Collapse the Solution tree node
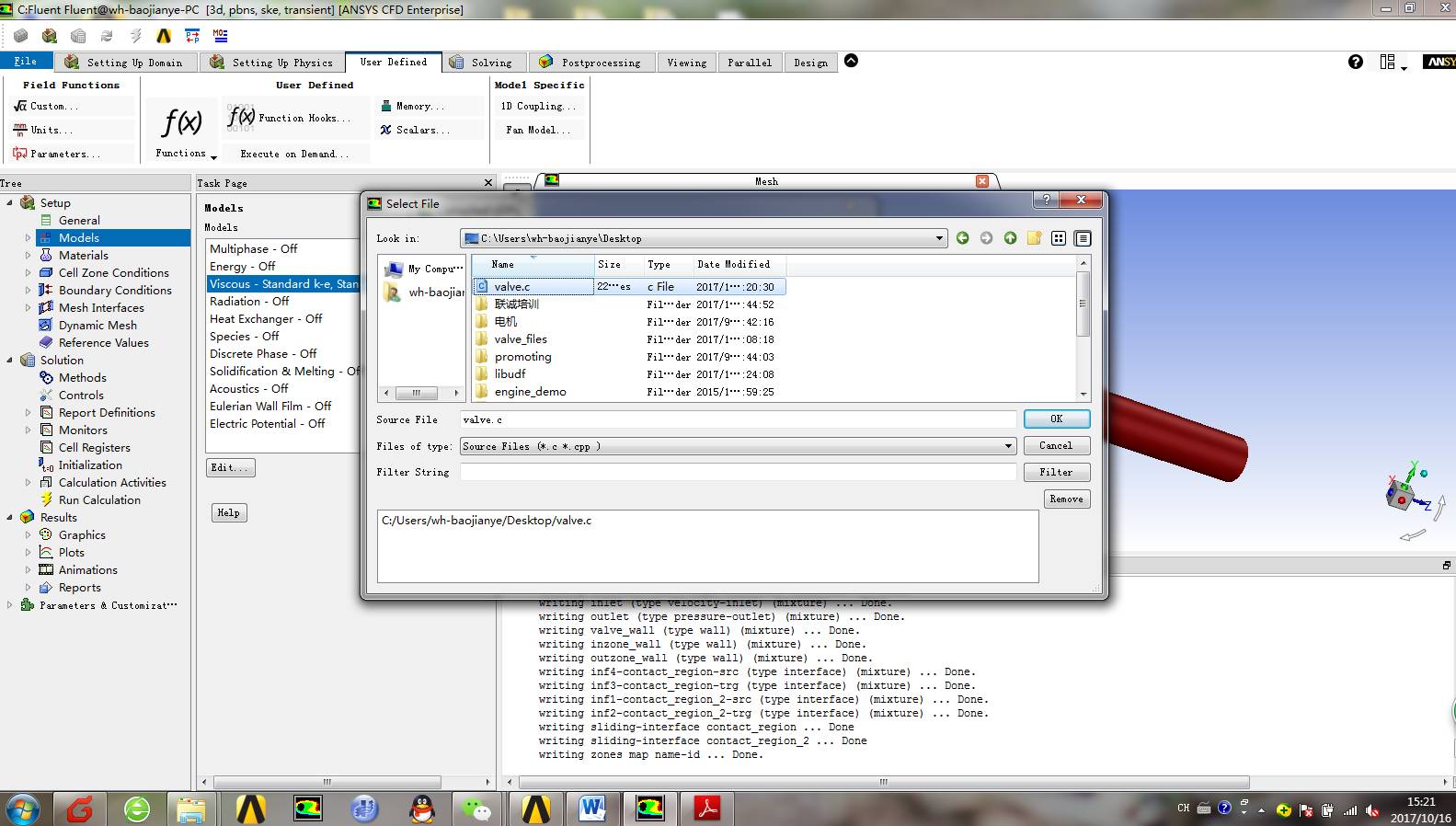This screenshot has width=1456, height=826. [x=10, y=361]
